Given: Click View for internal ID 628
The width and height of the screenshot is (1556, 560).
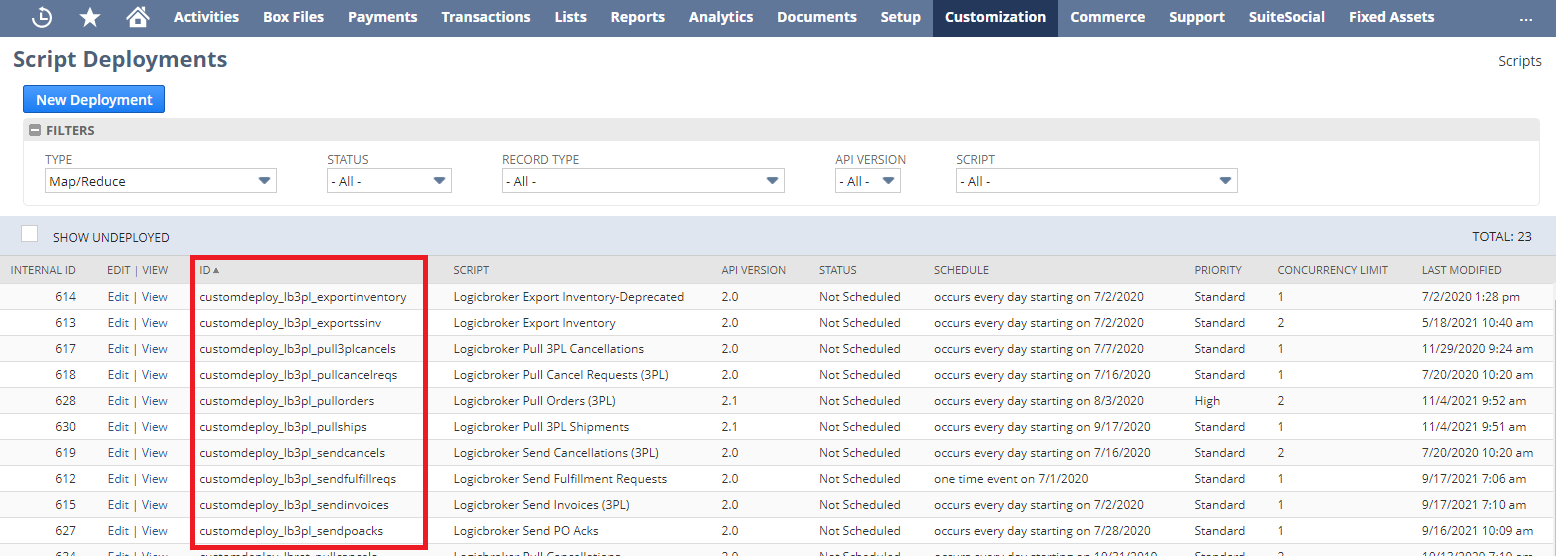Looking at the screenshot, I should 154,401.
